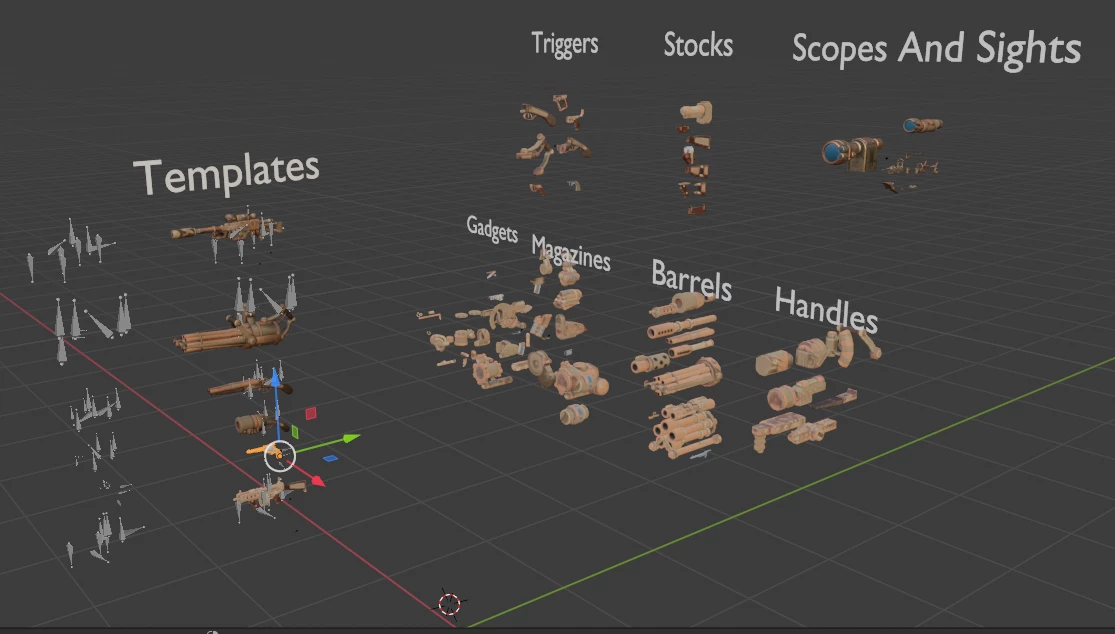Pick the "Stocks" text label
Screen dimensions: 1115x634
698,45
